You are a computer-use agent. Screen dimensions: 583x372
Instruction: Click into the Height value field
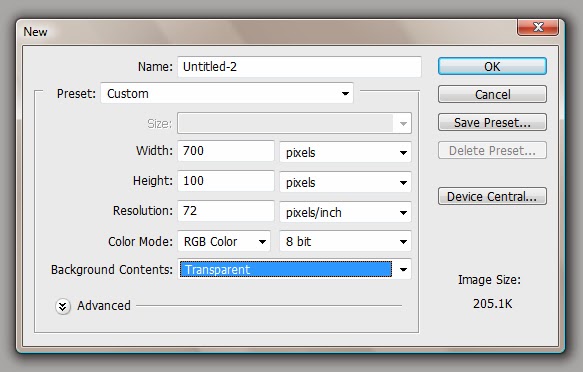(226, 181)
